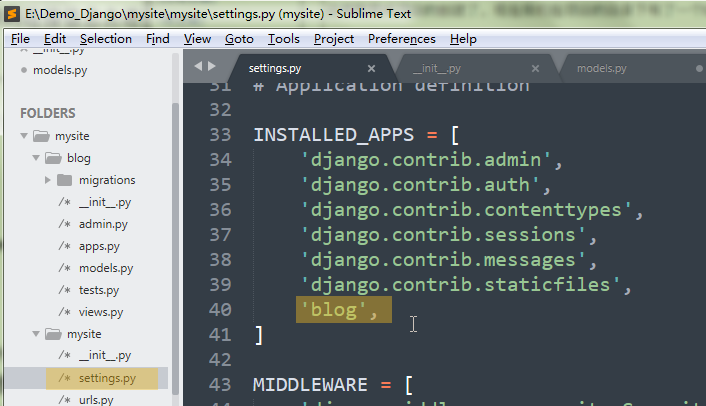This screenshot has height=406, width=706.
Task: Click unsaved dot on models.py tab
Action: pyautogui.click(x=699, y=68)
